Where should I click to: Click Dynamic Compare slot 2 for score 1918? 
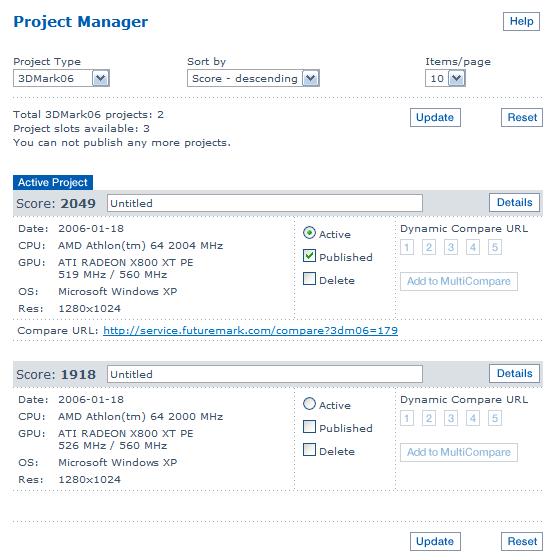point(429,418)
